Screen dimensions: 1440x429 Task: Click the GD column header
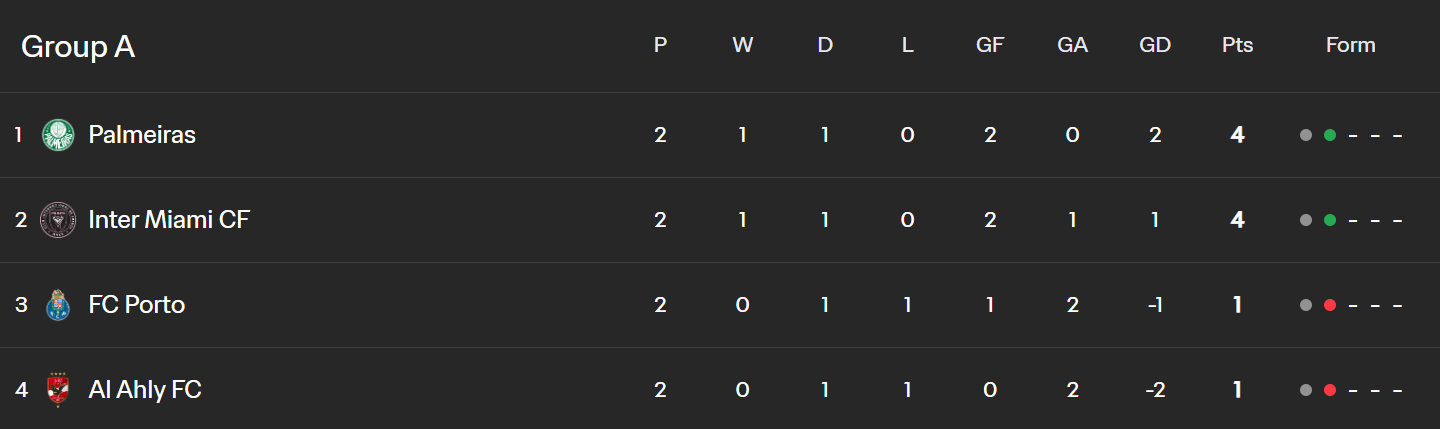point(1155,45)
